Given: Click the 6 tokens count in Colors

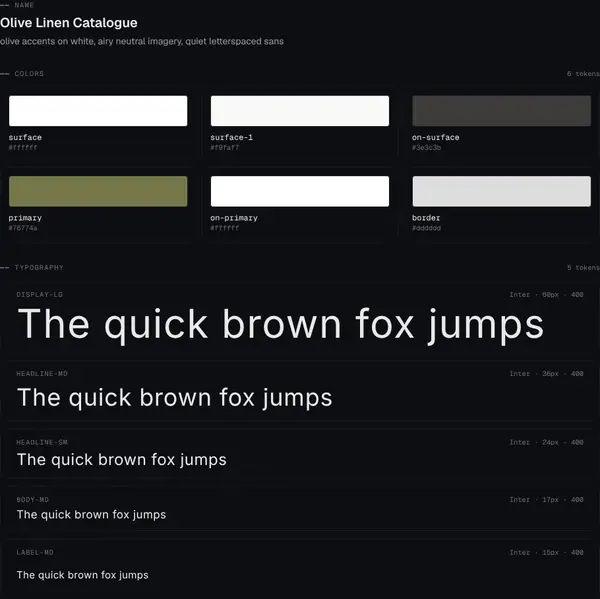Looking at the screenshot, I should click(x=583, y=73).
